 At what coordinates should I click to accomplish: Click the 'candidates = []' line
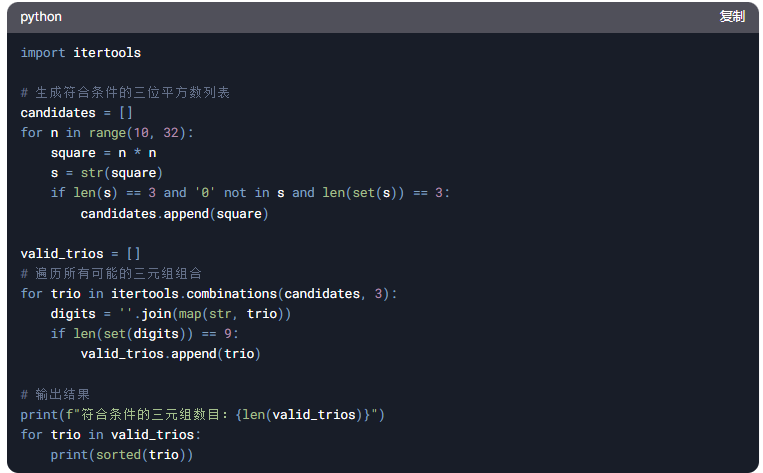76,112
